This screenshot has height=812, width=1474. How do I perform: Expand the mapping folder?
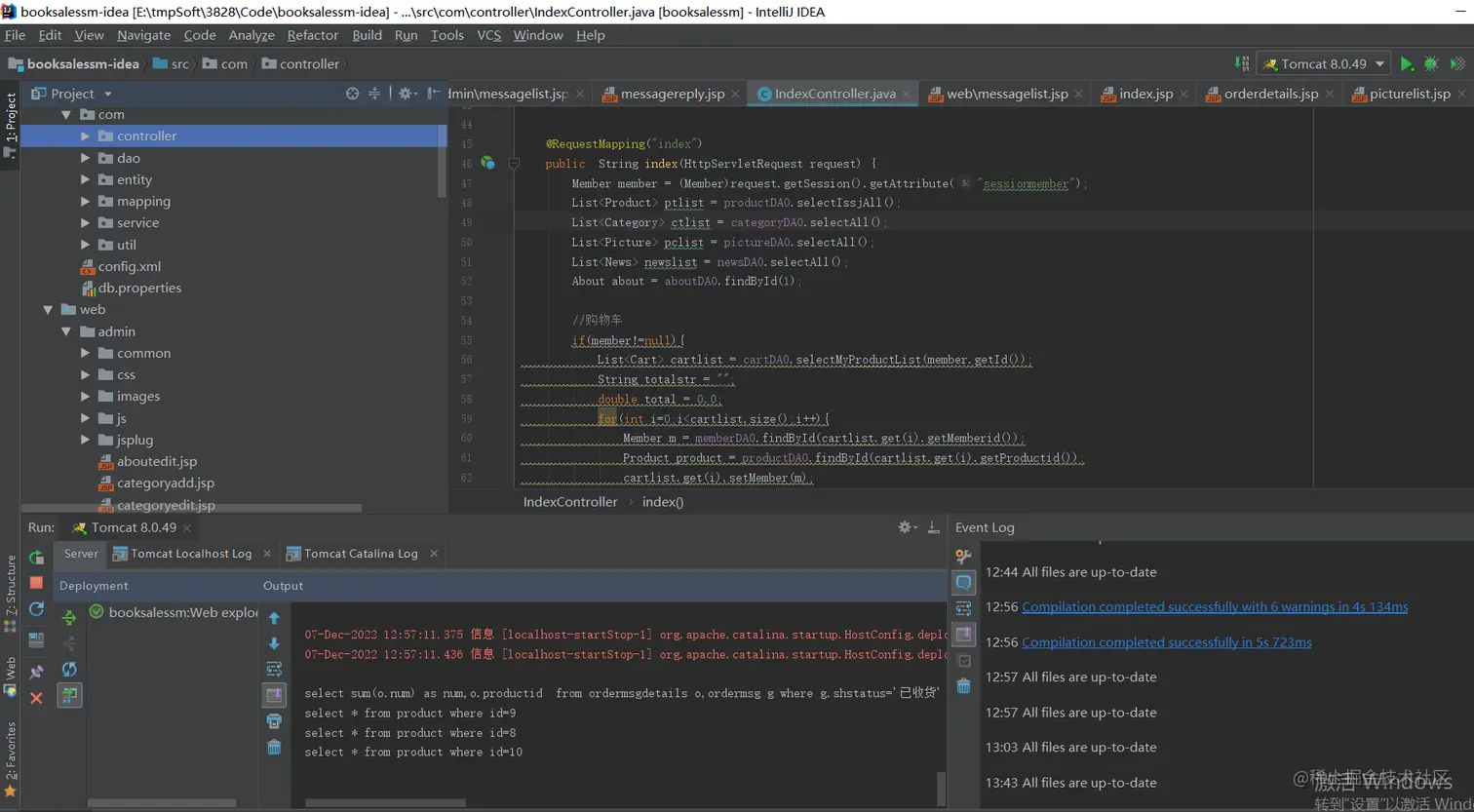point(86,202)
